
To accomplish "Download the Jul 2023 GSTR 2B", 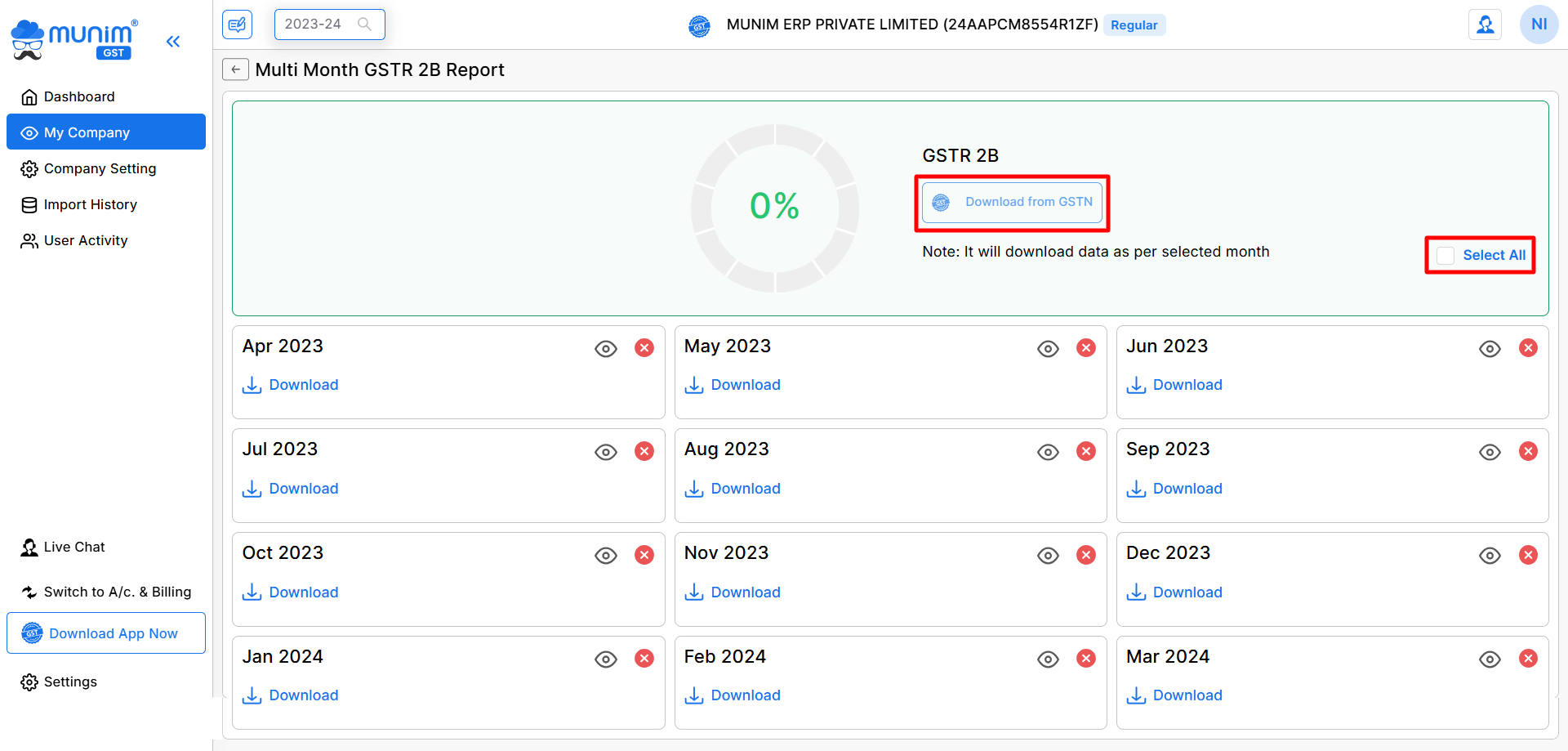I will [x=291, y=489].
